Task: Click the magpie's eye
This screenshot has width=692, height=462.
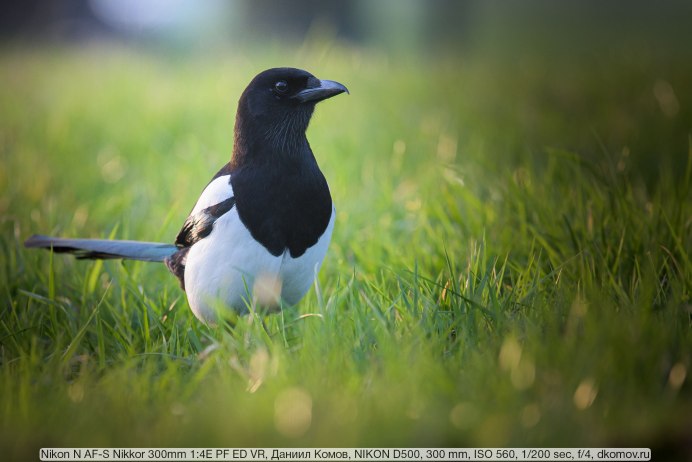Action: [281, 86]
